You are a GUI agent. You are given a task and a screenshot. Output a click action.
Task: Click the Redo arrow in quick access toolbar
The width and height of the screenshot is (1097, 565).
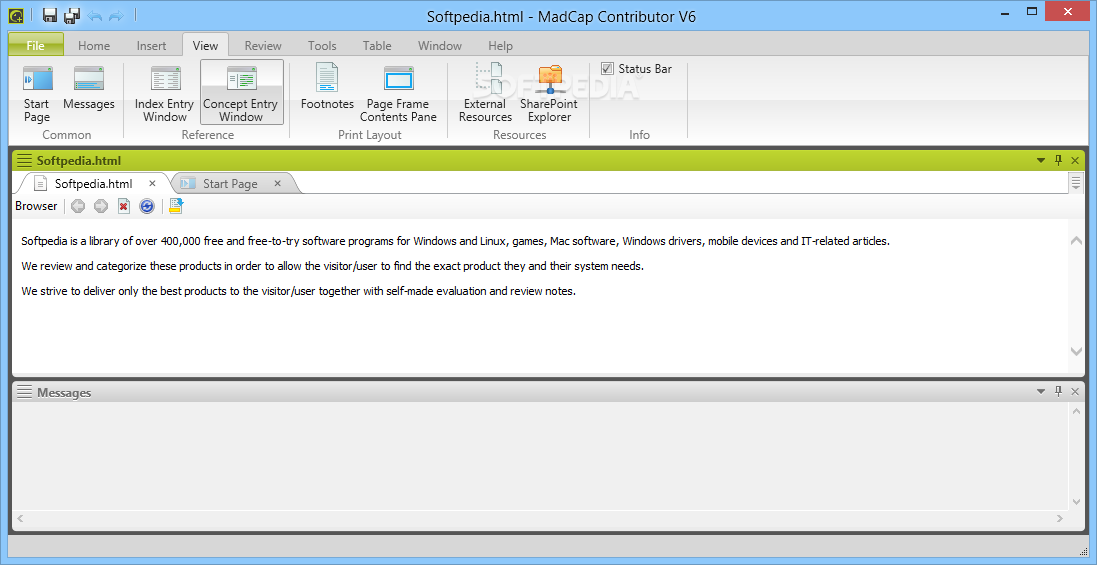click(x=116, y=15)
